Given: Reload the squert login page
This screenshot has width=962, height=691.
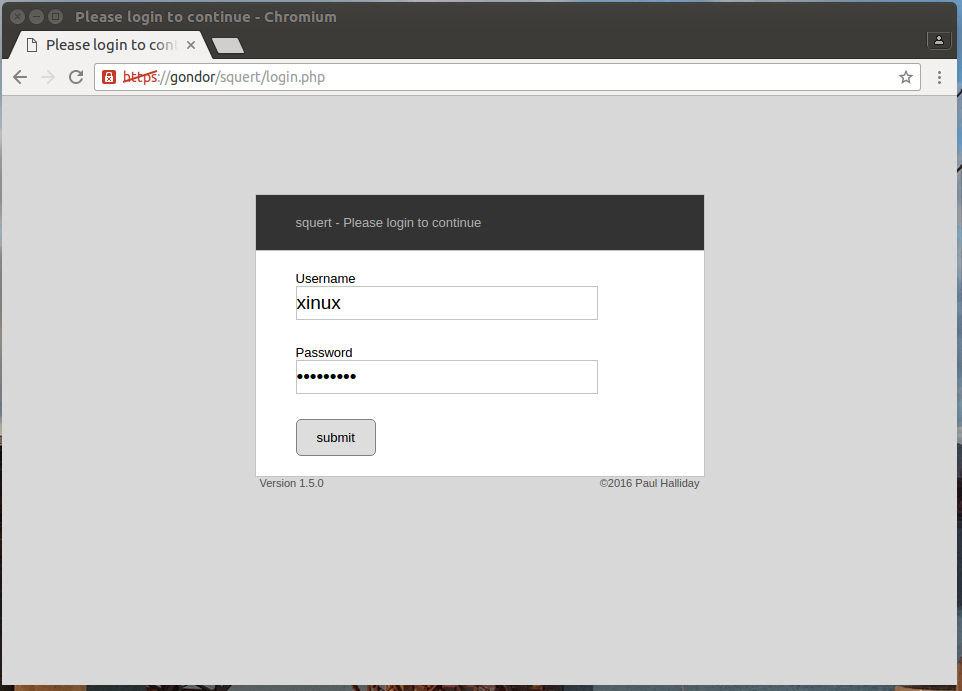Looking at the screenshot, I should tap(76, 77).
